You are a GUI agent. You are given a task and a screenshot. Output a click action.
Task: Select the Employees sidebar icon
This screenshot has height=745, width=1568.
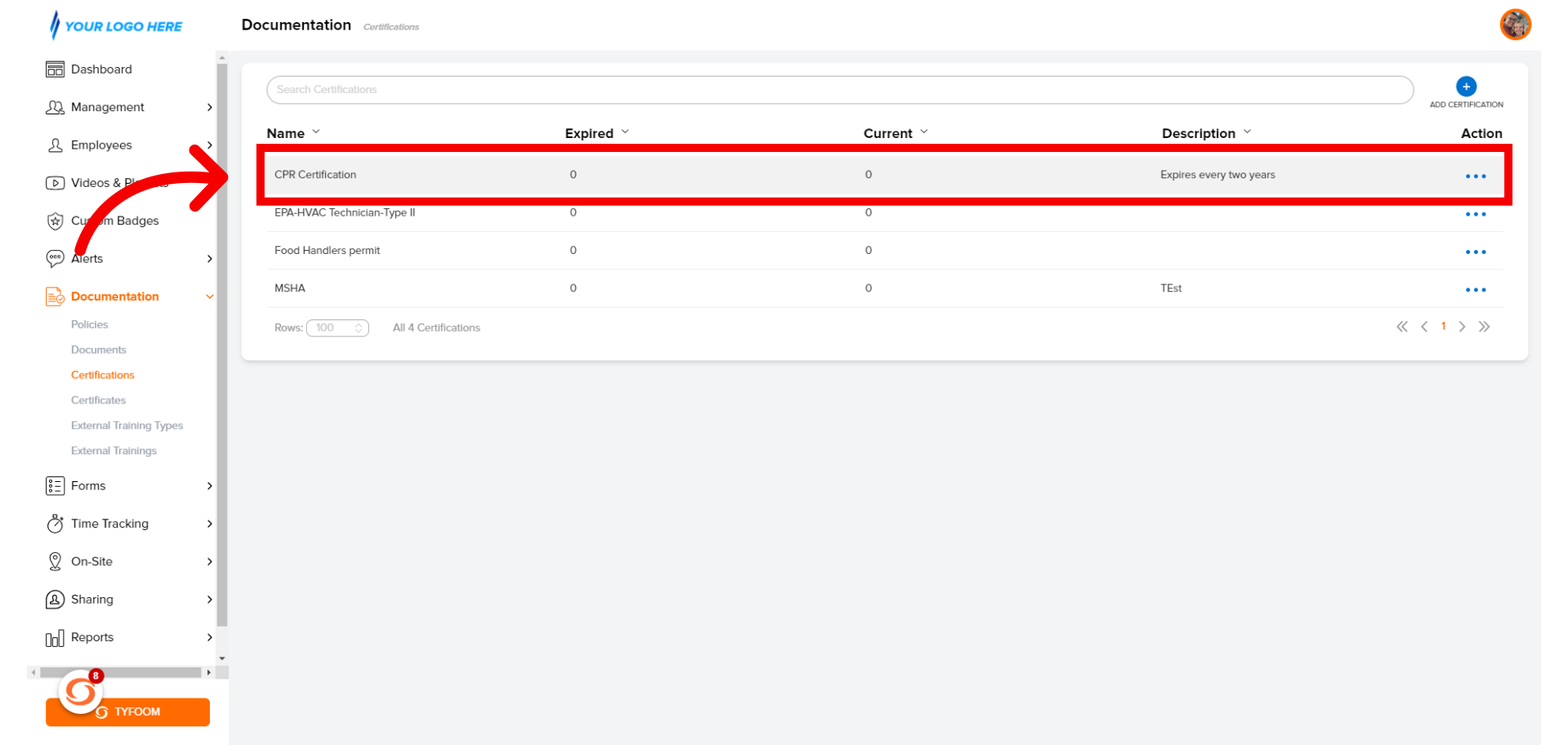tap(55, 145)
